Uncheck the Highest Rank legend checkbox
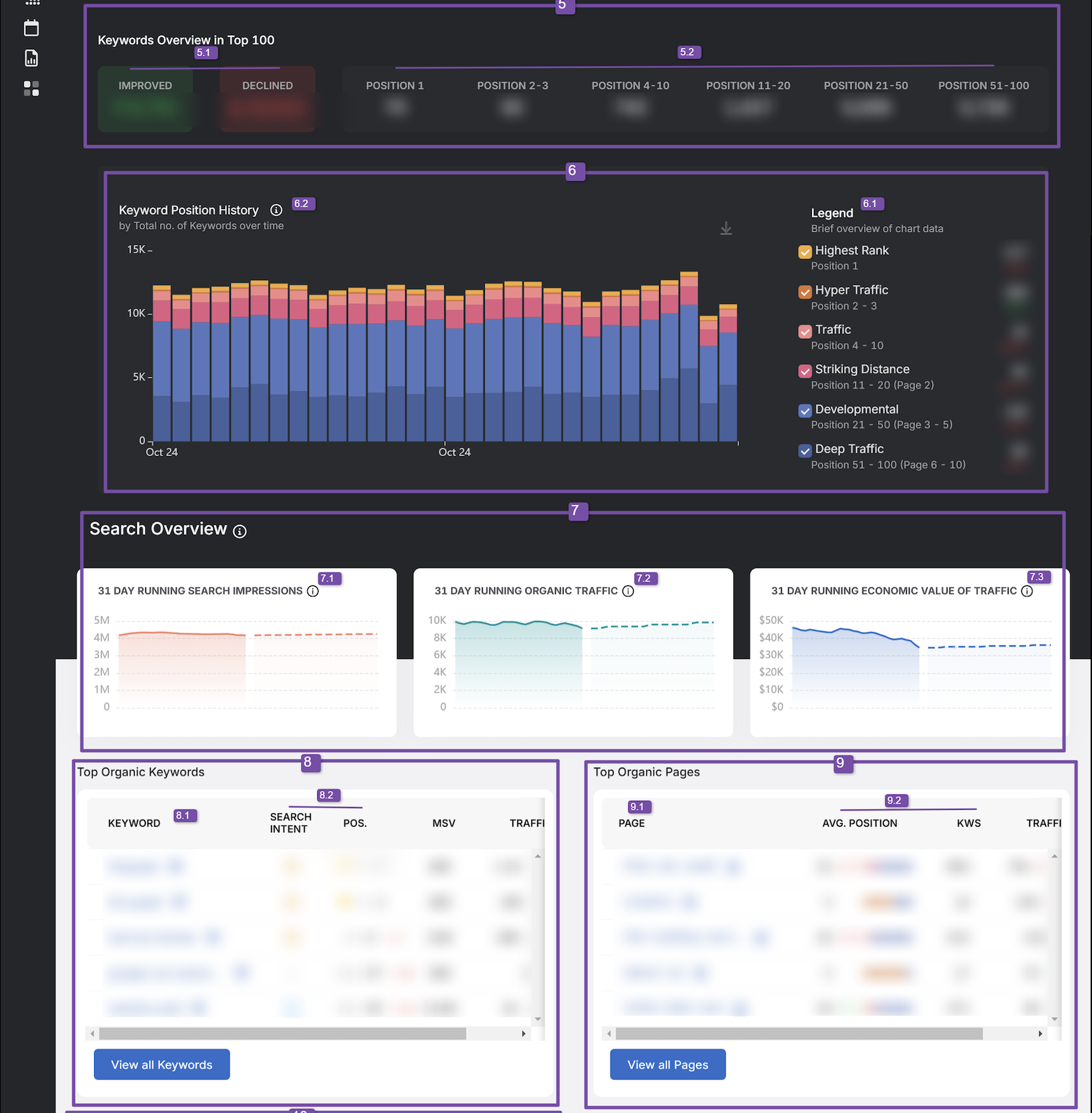 click(x=805, y=252)
